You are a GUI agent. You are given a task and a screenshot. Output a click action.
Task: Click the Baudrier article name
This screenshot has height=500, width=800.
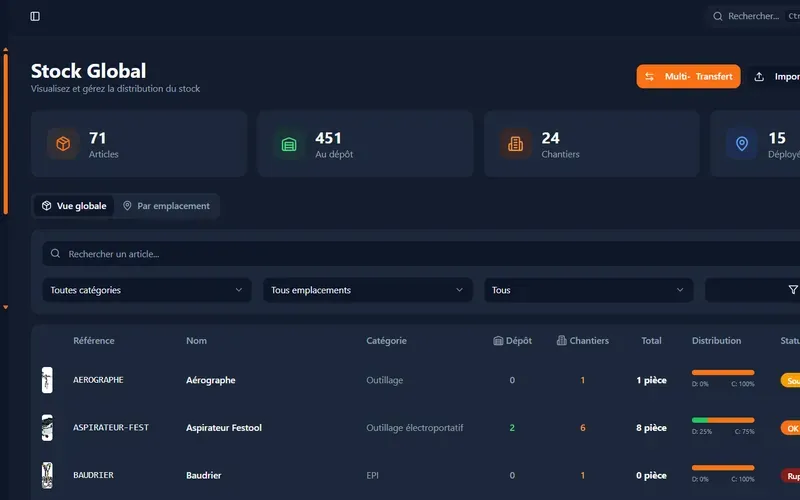pos(204,475)
